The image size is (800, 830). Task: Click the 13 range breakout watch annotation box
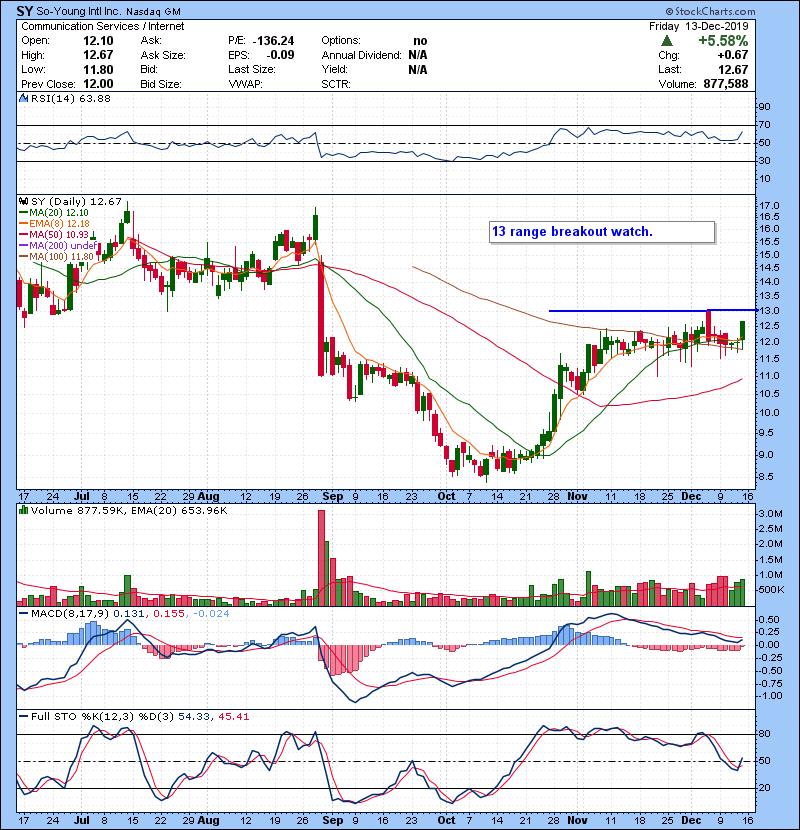(603, 232)
